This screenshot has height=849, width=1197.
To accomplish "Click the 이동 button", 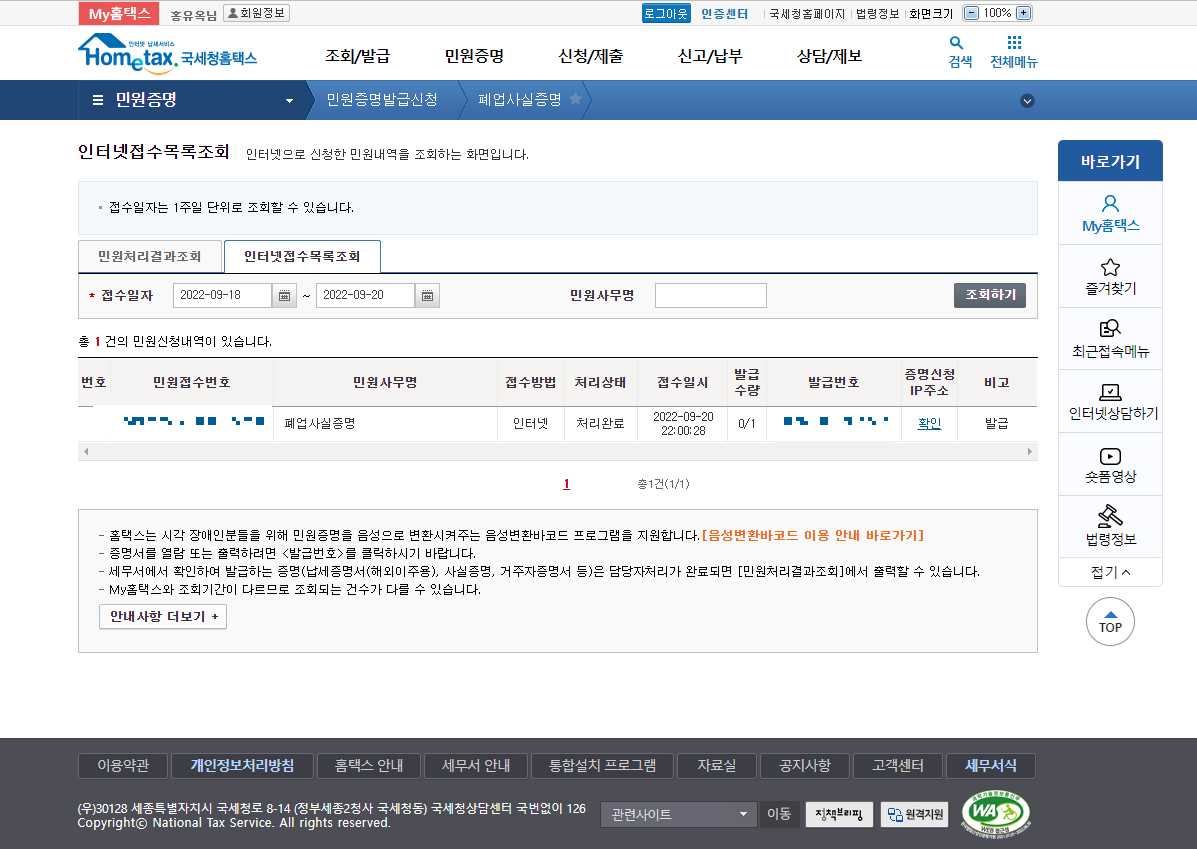I will pyautogui.click(x=779, y=815).
